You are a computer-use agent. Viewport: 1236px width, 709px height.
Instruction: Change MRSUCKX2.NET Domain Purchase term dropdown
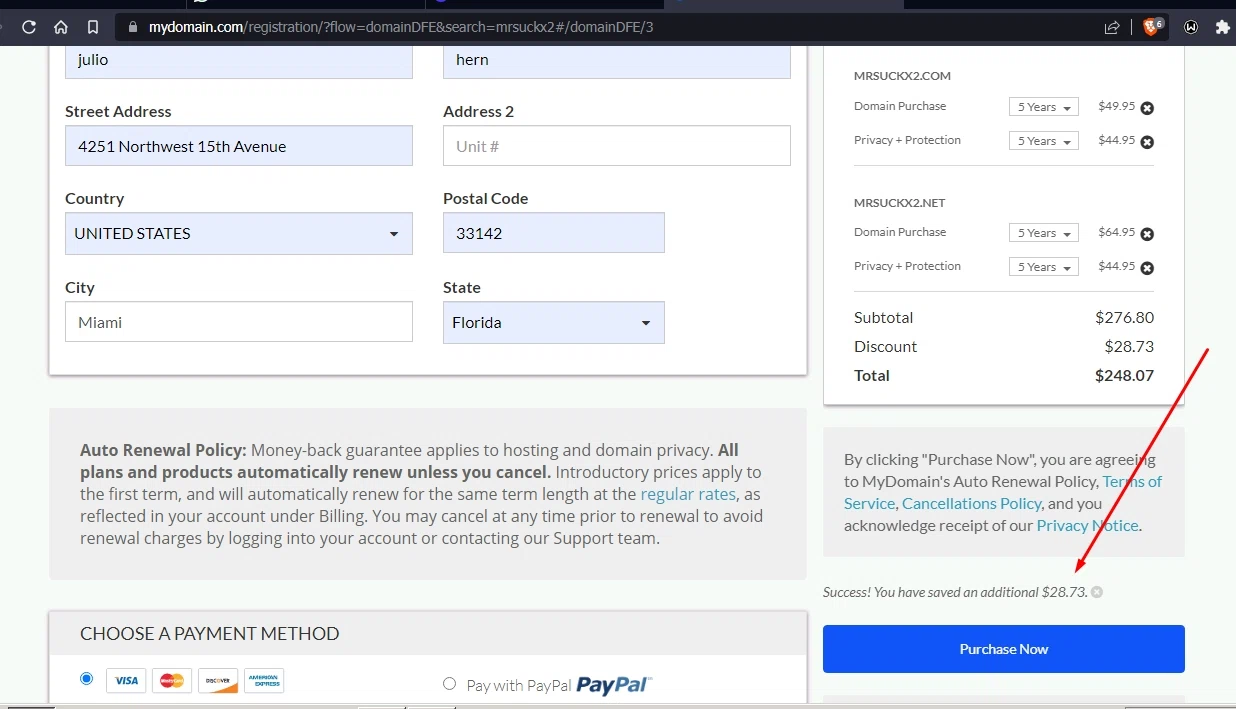(x=1044, y=233)
